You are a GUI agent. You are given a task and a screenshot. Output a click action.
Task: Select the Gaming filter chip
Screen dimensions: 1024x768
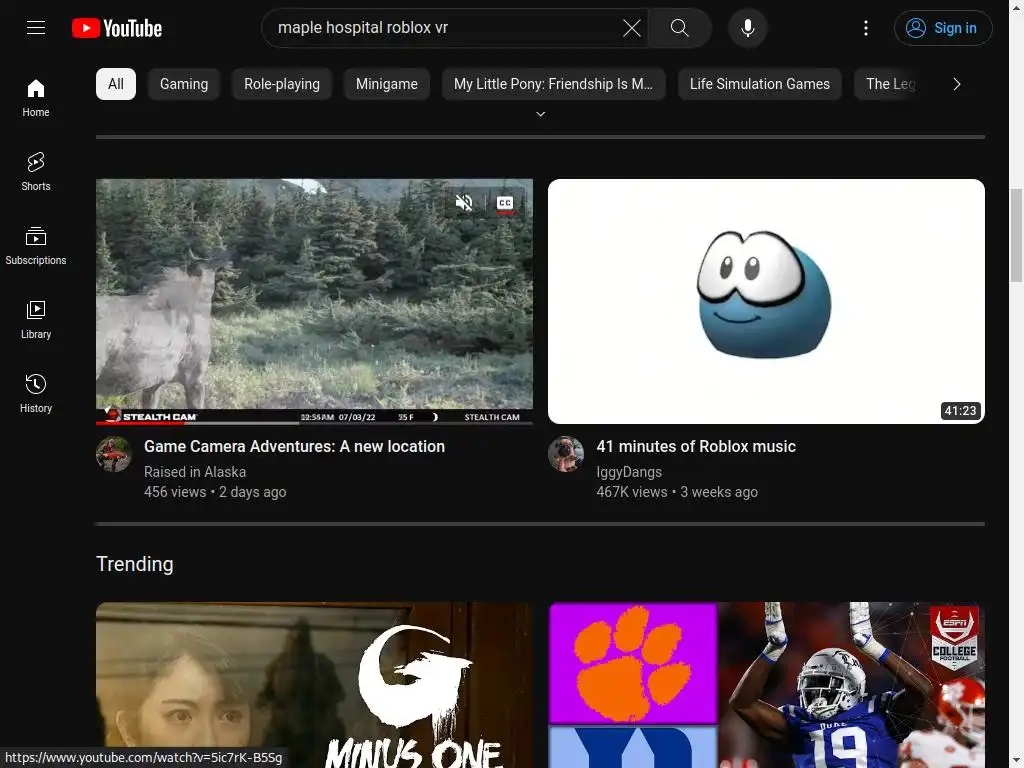tap(184, 84)
